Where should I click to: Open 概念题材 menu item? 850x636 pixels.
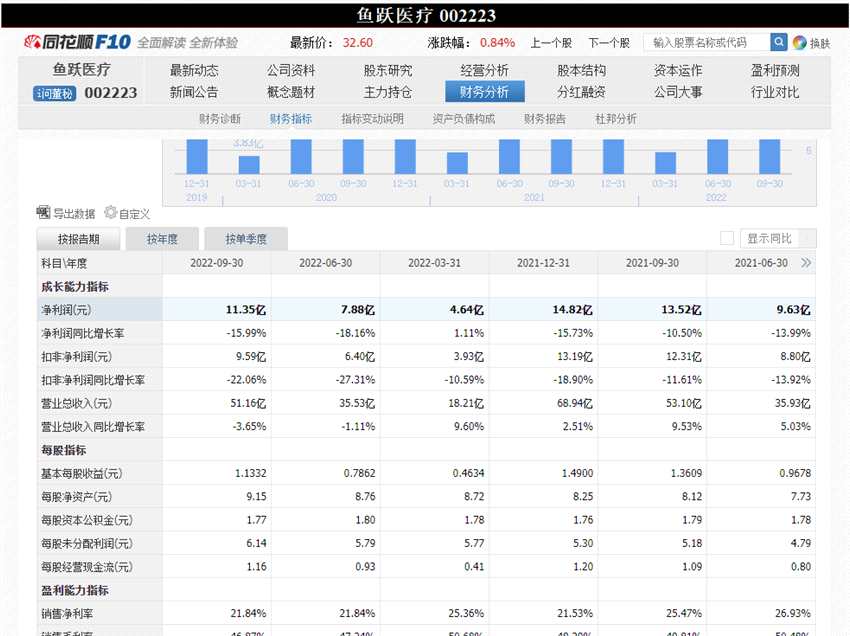coord(291,92)
